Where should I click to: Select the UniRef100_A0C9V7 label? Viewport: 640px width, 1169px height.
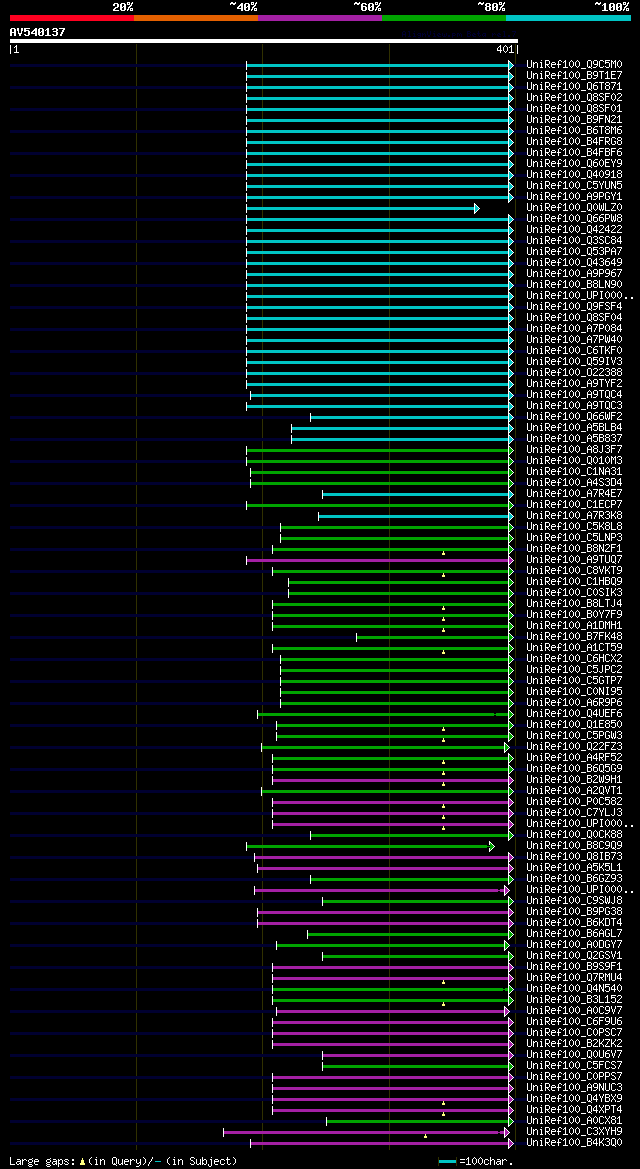(574, 1011)
